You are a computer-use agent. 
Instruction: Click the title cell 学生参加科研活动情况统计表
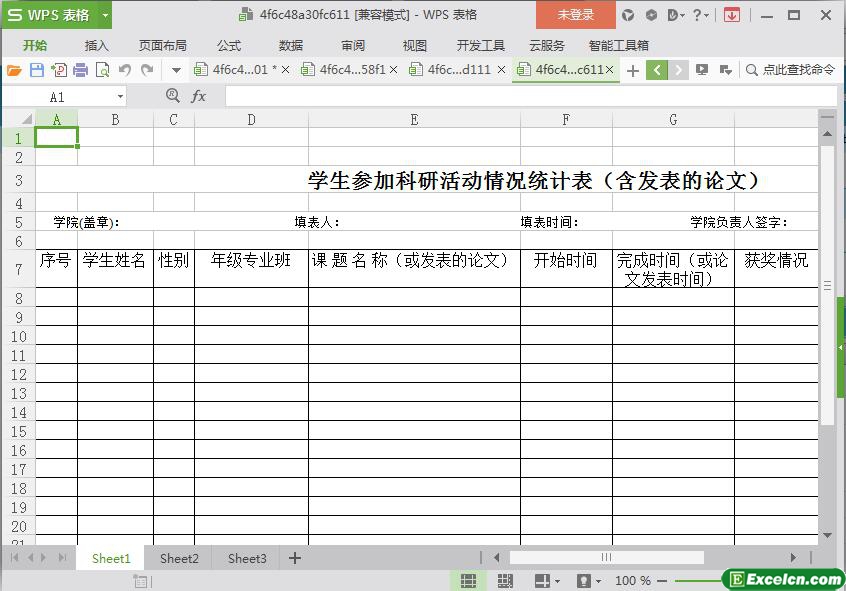534,180
